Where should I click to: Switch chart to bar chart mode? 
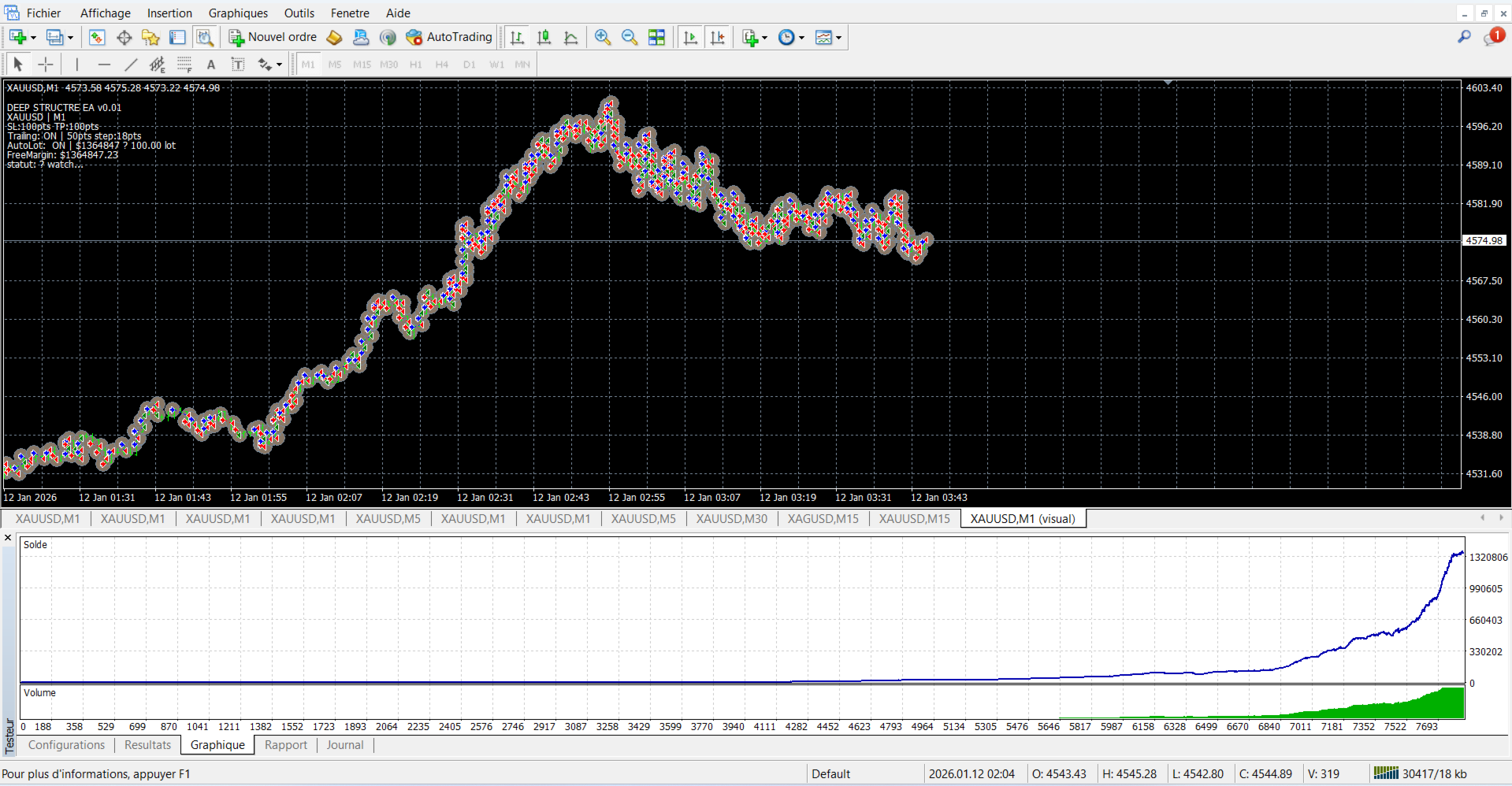[x=517, y=37]
